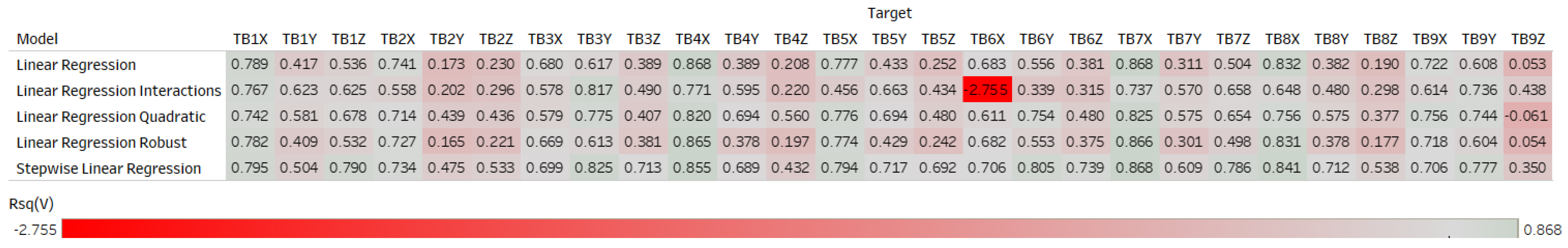Select the Model column header

[x=37, y=39]
